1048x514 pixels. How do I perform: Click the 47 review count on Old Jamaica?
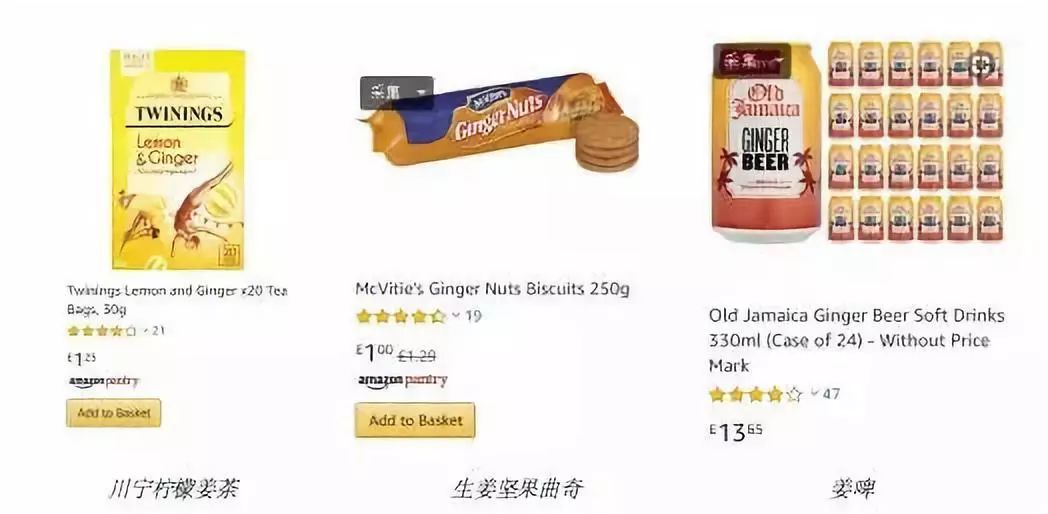pos(831,394)
